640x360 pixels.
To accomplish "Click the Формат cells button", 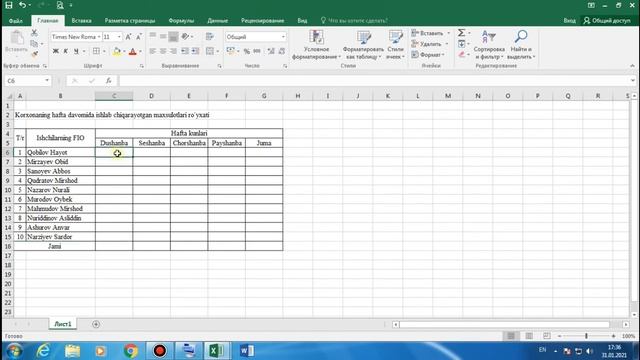I will point(427,54).
